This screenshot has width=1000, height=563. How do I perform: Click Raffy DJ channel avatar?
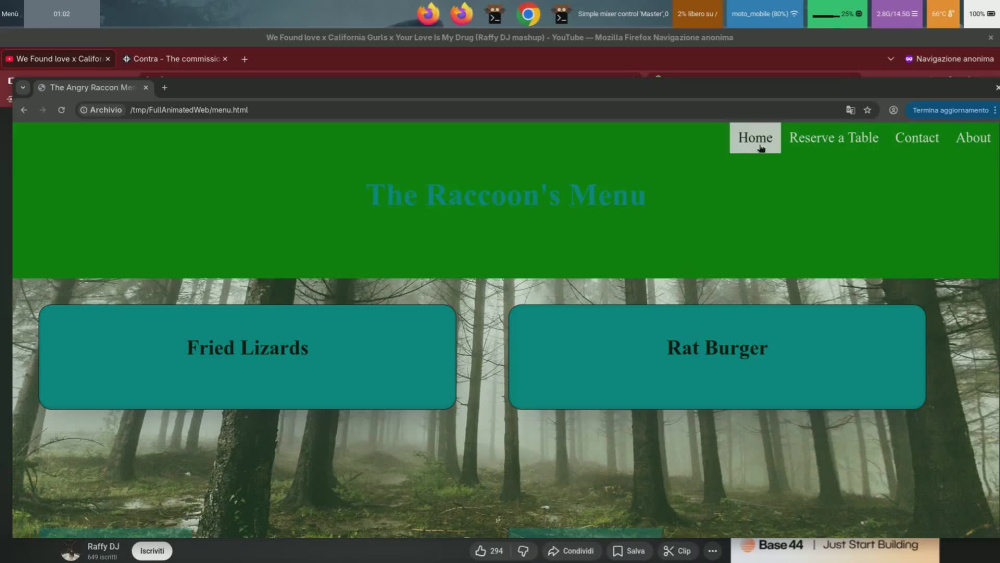pos(71,551)
